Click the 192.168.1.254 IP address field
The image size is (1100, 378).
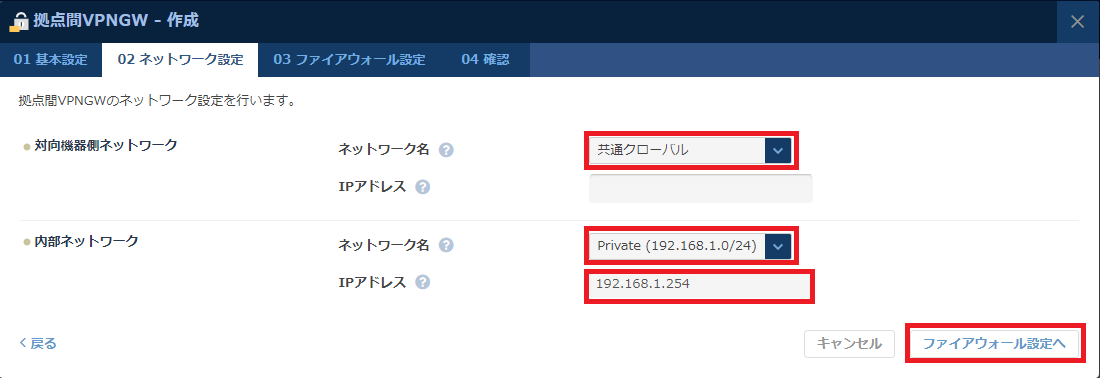click(699, 286)
